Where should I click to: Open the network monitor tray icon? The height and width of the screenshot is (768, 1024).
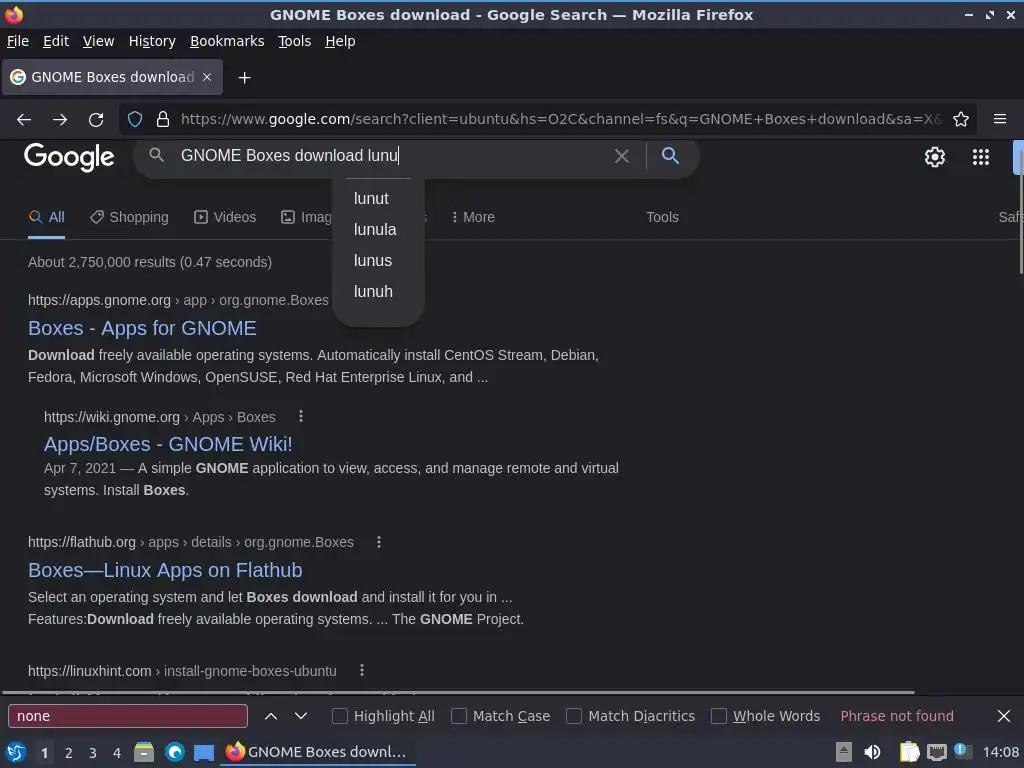[936, 752]
